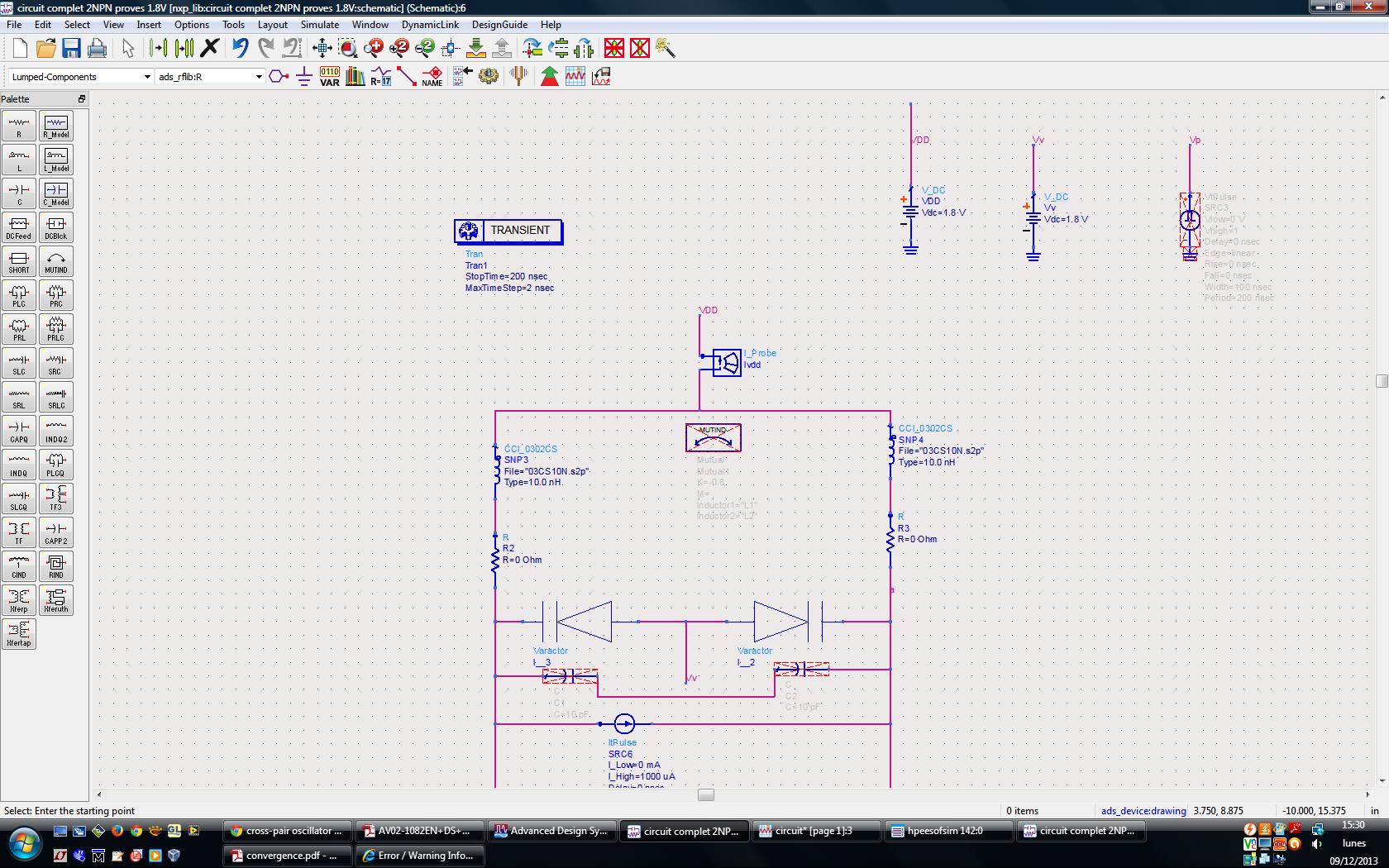Choose the TF3 transformer palette item
1389x868 pixels.
[x=55, y=498]
